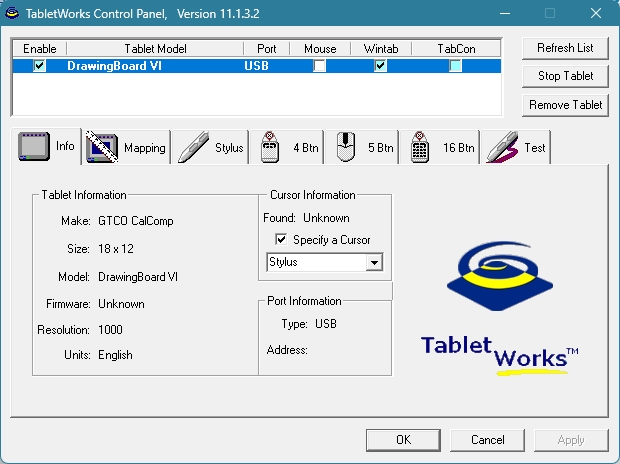Click the Info tab tablet icon
Screen dimensions: 620x464
click(35, 147)
